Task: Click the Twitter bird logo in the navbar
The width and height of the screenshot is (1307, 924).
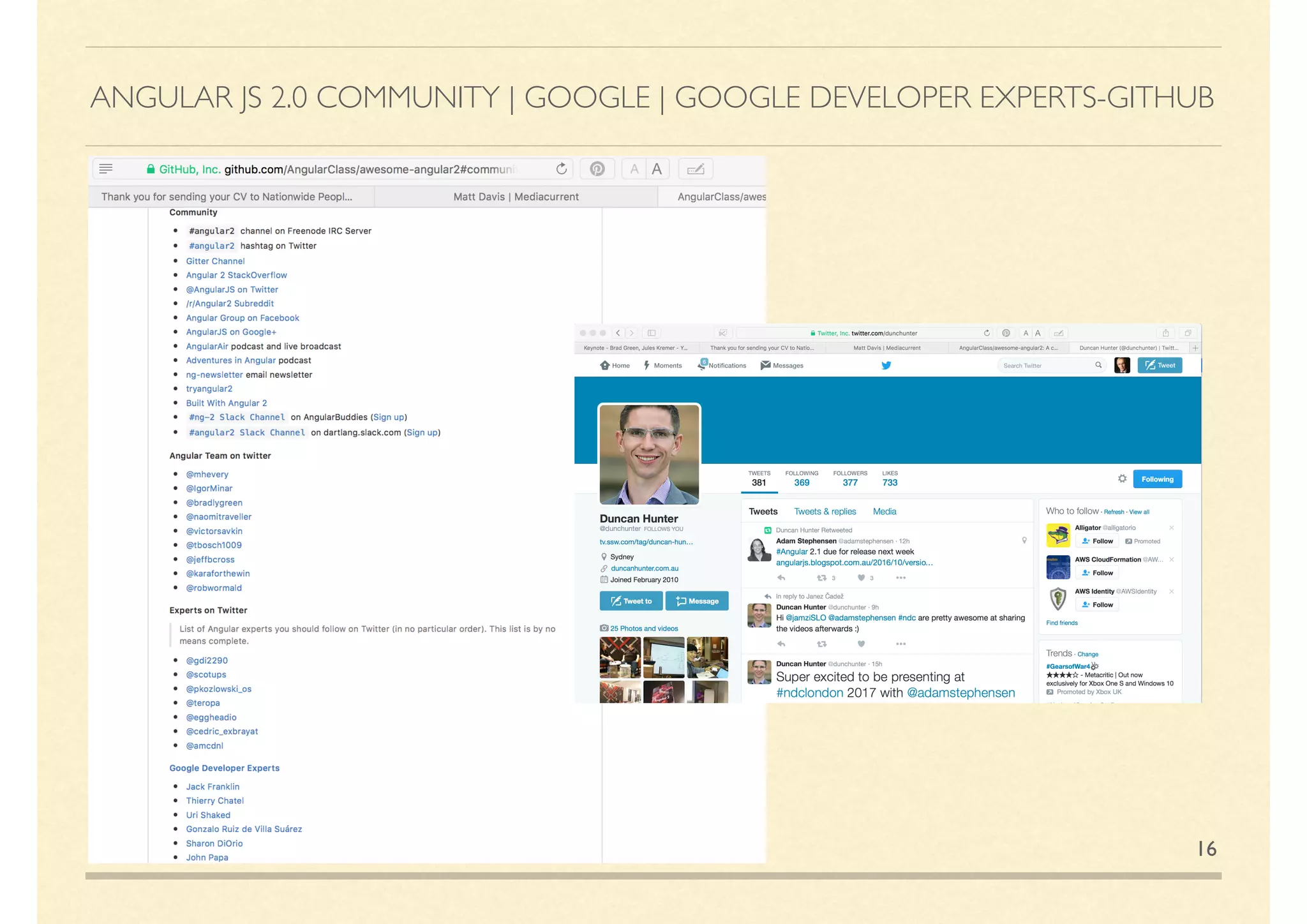Action: click(x=886, y=366)
